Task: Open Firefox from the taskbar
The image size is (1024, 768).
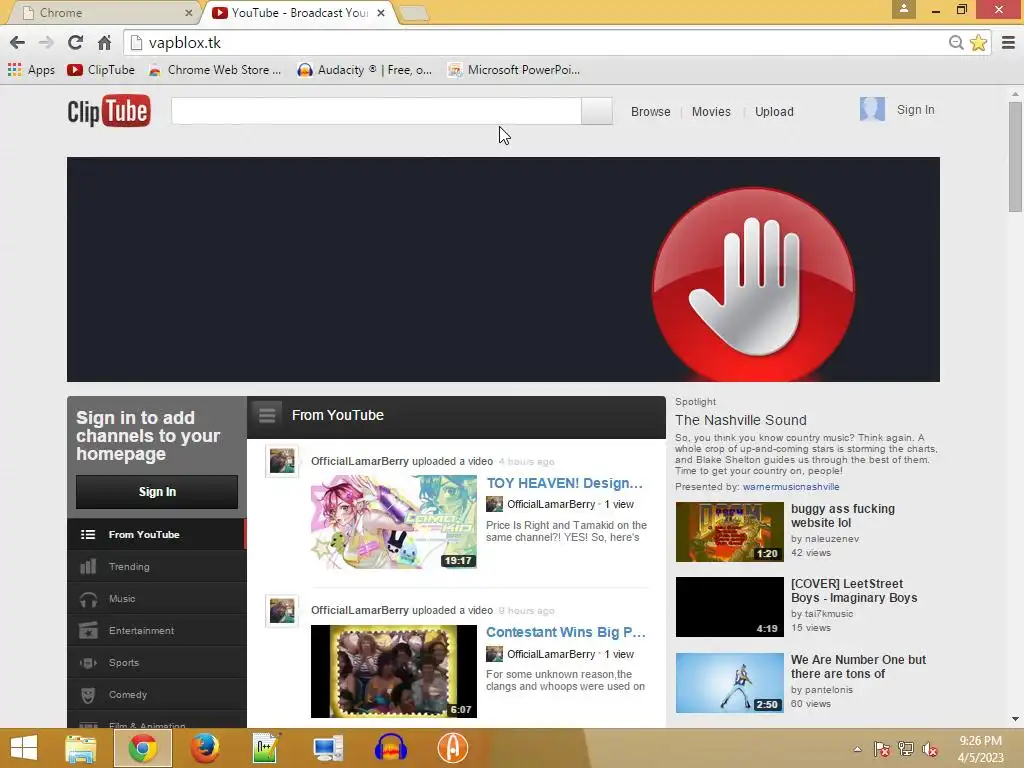Action: pos(204,748)
